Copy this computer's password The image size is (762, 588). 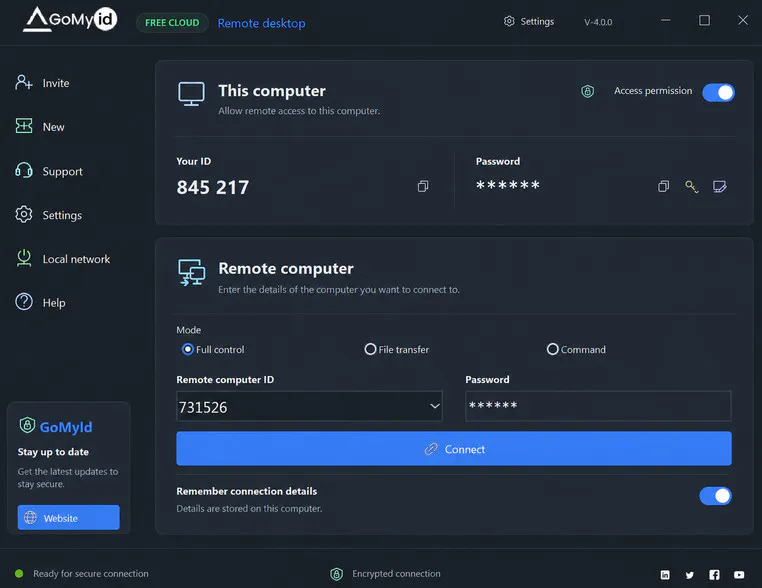click(x=663, y=186)
